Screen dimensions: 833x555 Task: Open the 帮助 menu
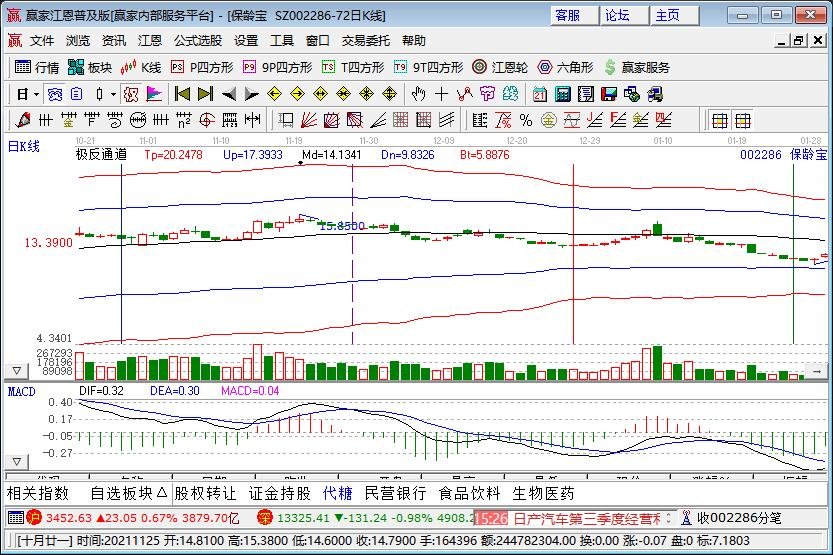414,40
